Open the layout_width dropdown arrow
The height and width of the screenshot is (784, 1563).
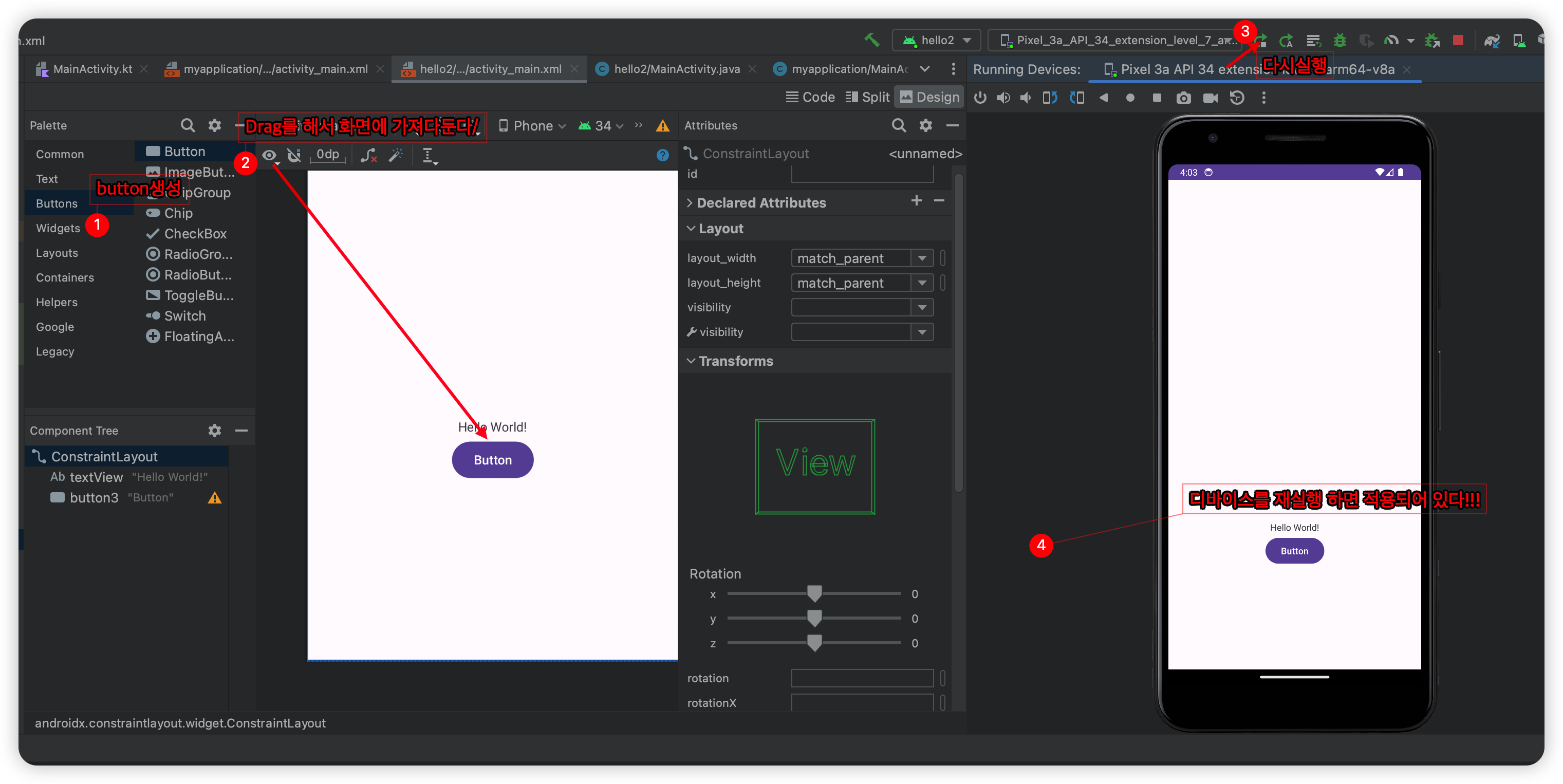[922, 258]
